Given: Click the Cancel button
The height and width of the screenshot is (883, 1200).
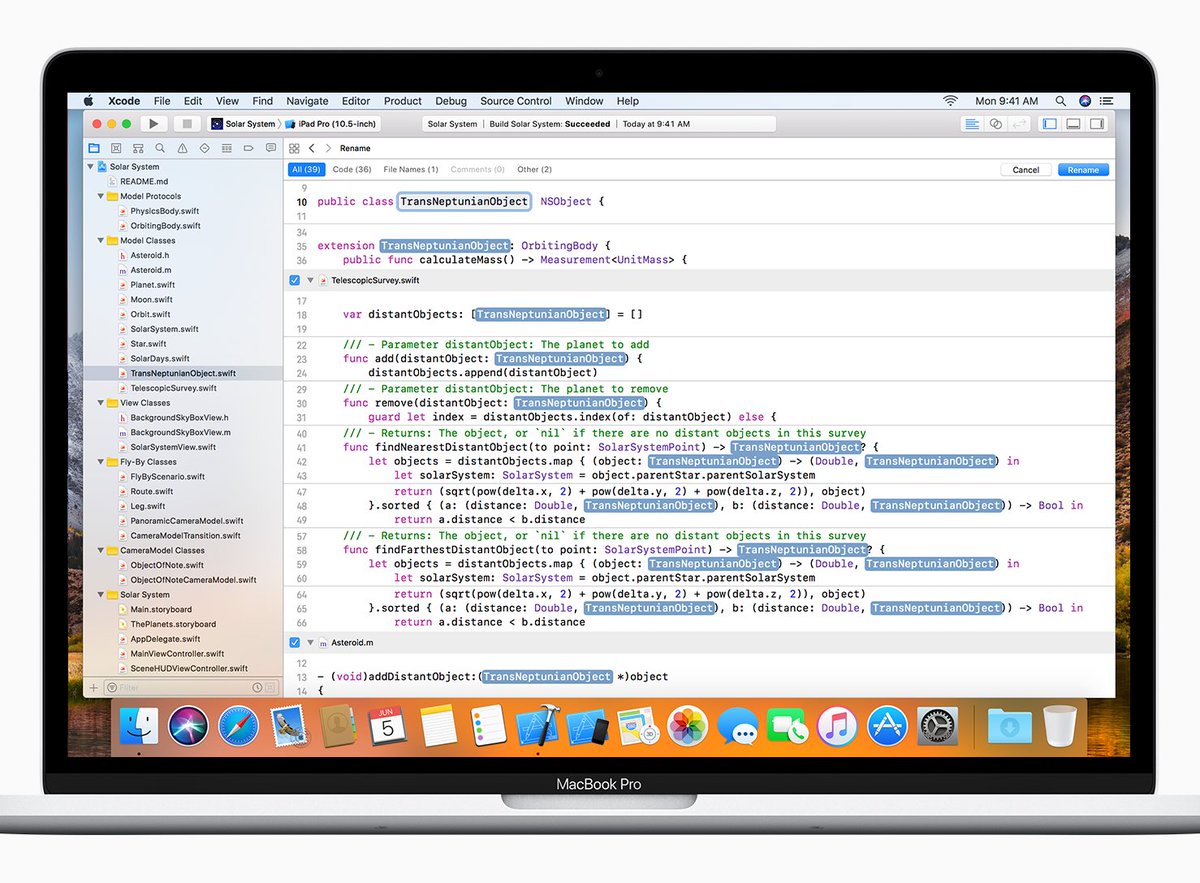Looking at the screenshot, I should pos(1026,170).
